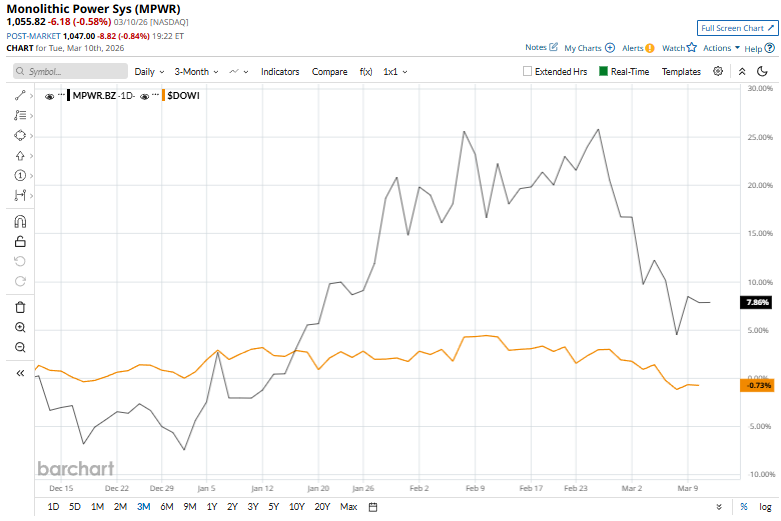Zoom in using magnifier plus icon

pos(20,327)
